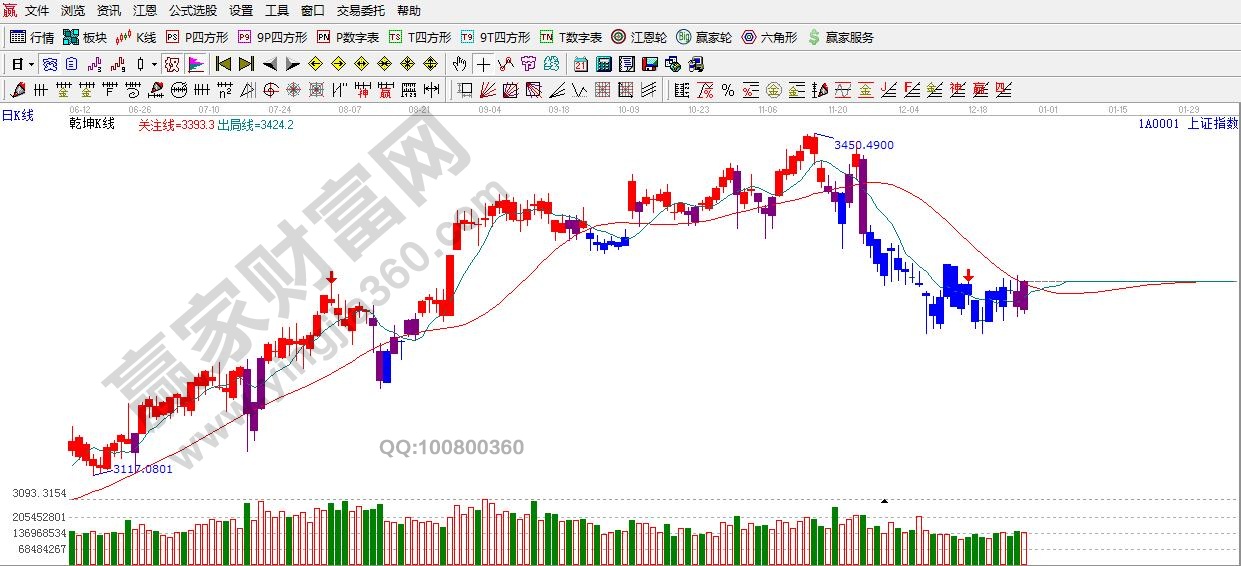
Task: Click the red pencil drawing tool
Action: click(18, 90)
